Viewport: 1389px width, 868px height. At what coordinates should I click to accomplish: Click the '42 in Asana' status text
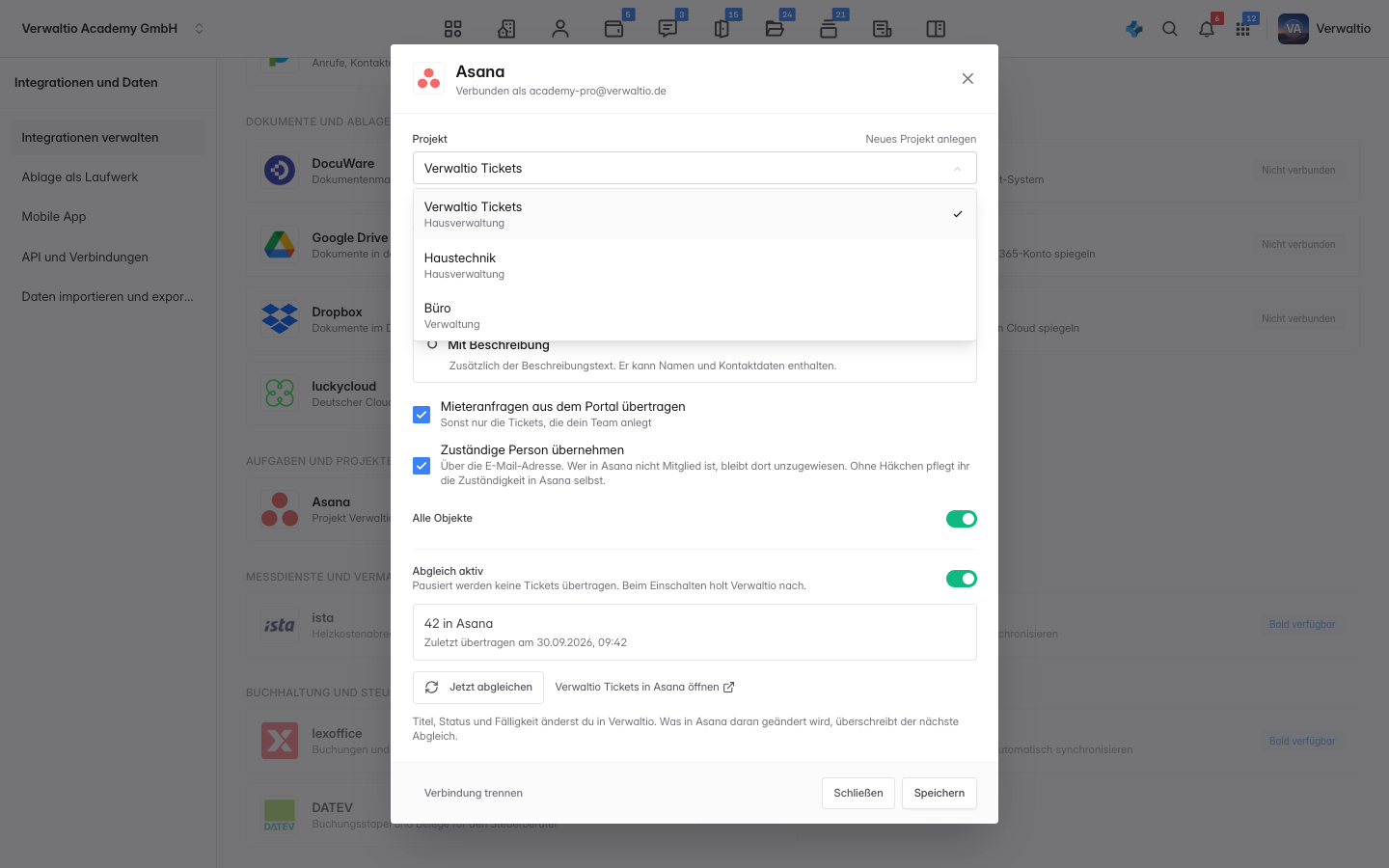pyautogui.click(x=458, y=624)
